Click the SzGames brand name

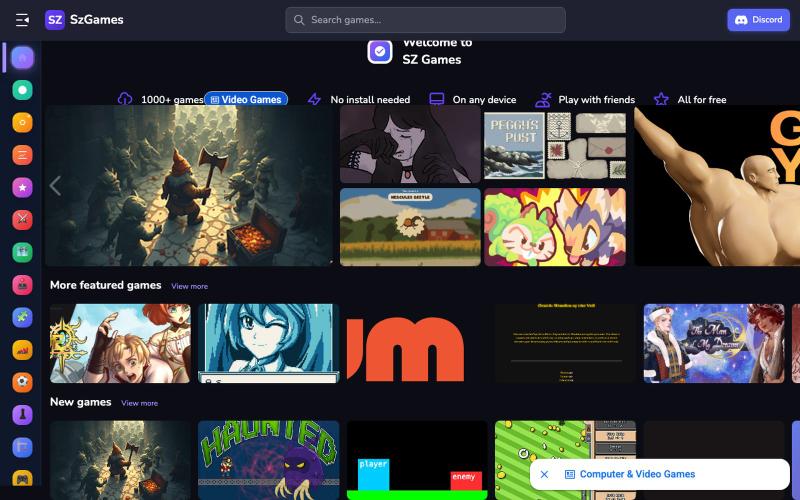point(96,20)
